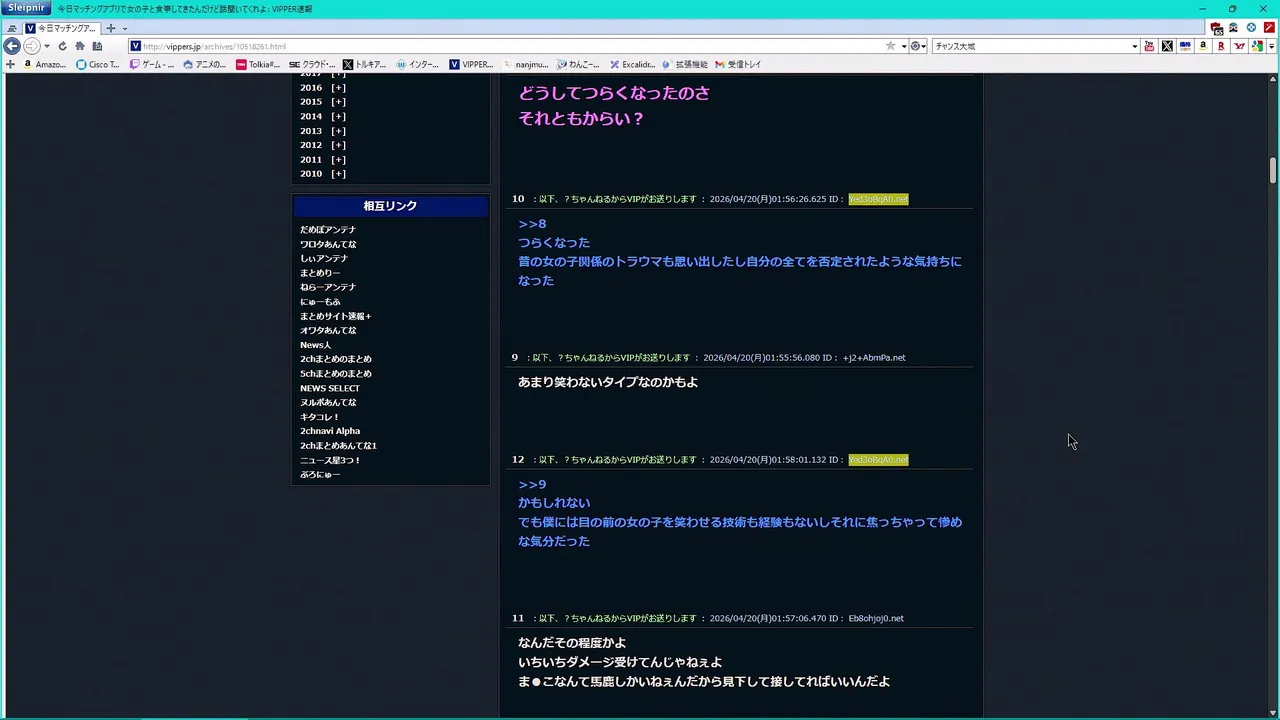Go back with the browser back arrow
Viewport: 1280px width, 720px height.
12,46
